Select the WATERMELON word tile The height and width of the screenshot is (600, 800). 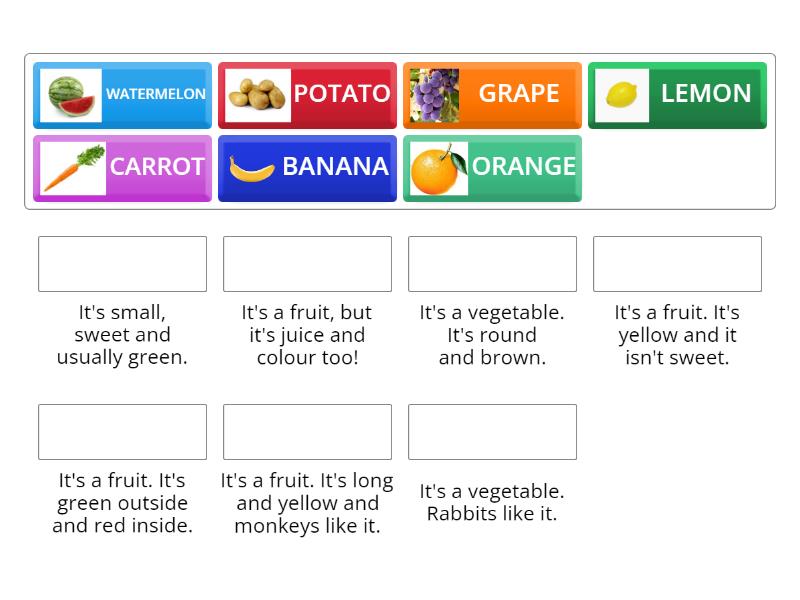[x=150, y=95]
